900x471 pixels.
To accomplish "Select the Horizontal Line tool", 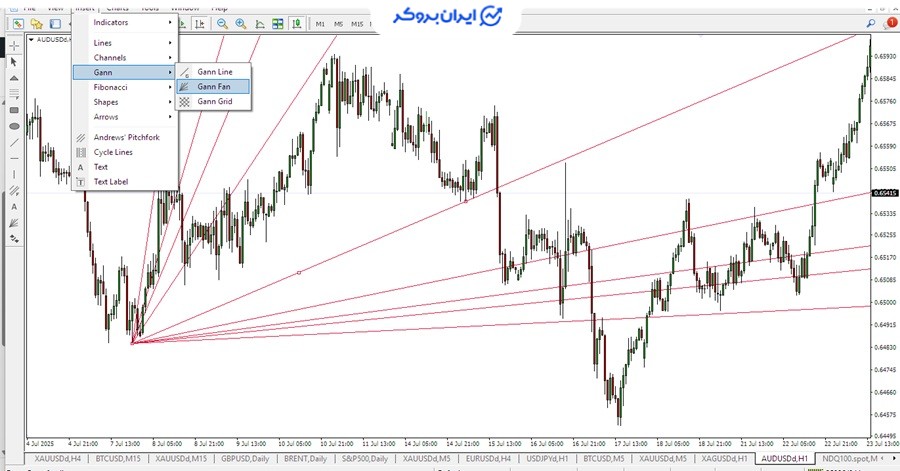I will coord(14,158).
